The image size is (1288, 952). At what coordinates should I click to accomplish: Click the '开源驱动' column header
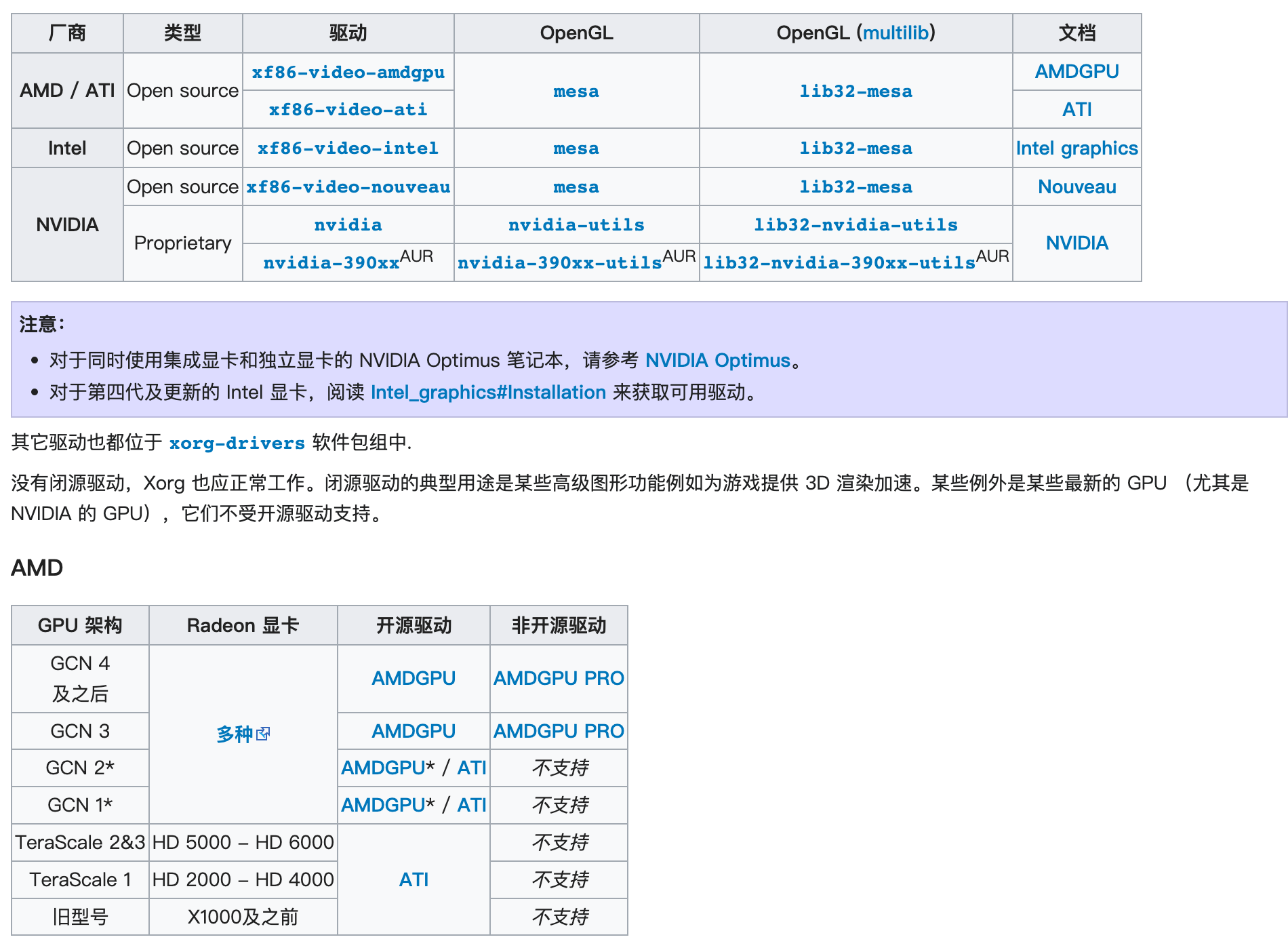tap(414, 625)
